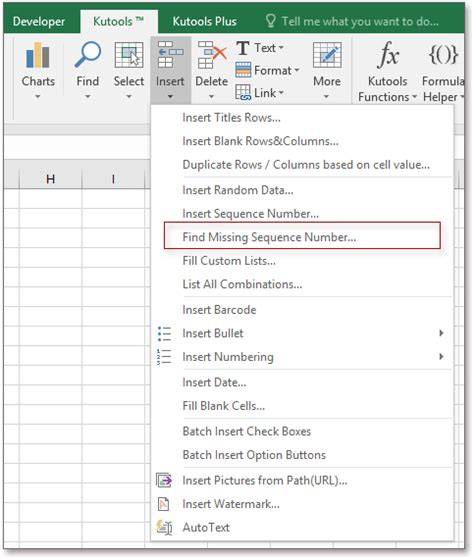
Task: Select column H header
Action: click(x=50, y=179)
